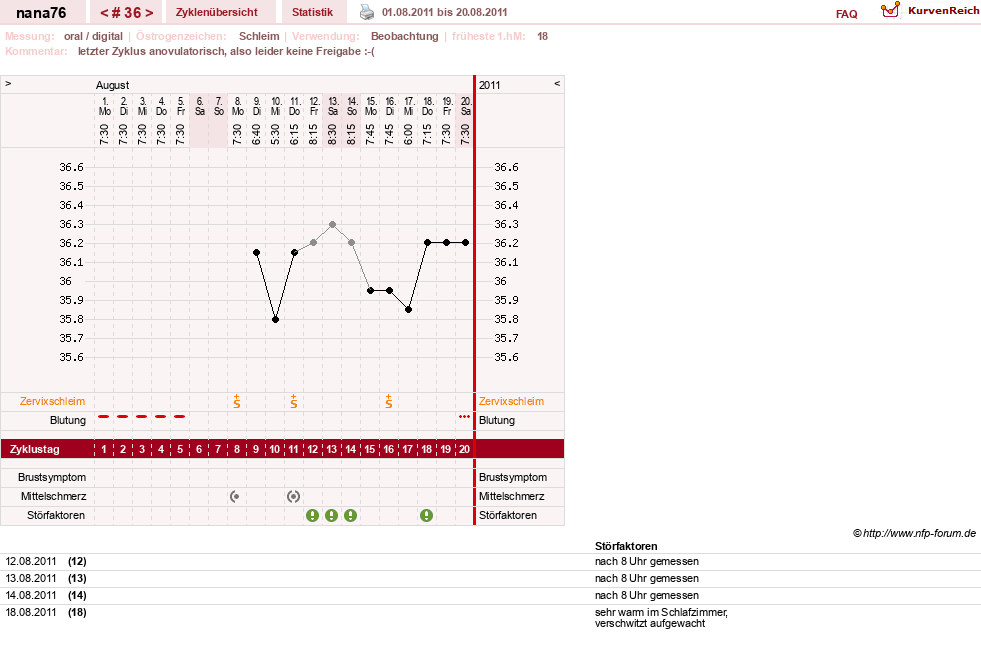981x659 pixels.
Task: Click the Mittelschmerz symbol on day 8
Action: point(235,497)
